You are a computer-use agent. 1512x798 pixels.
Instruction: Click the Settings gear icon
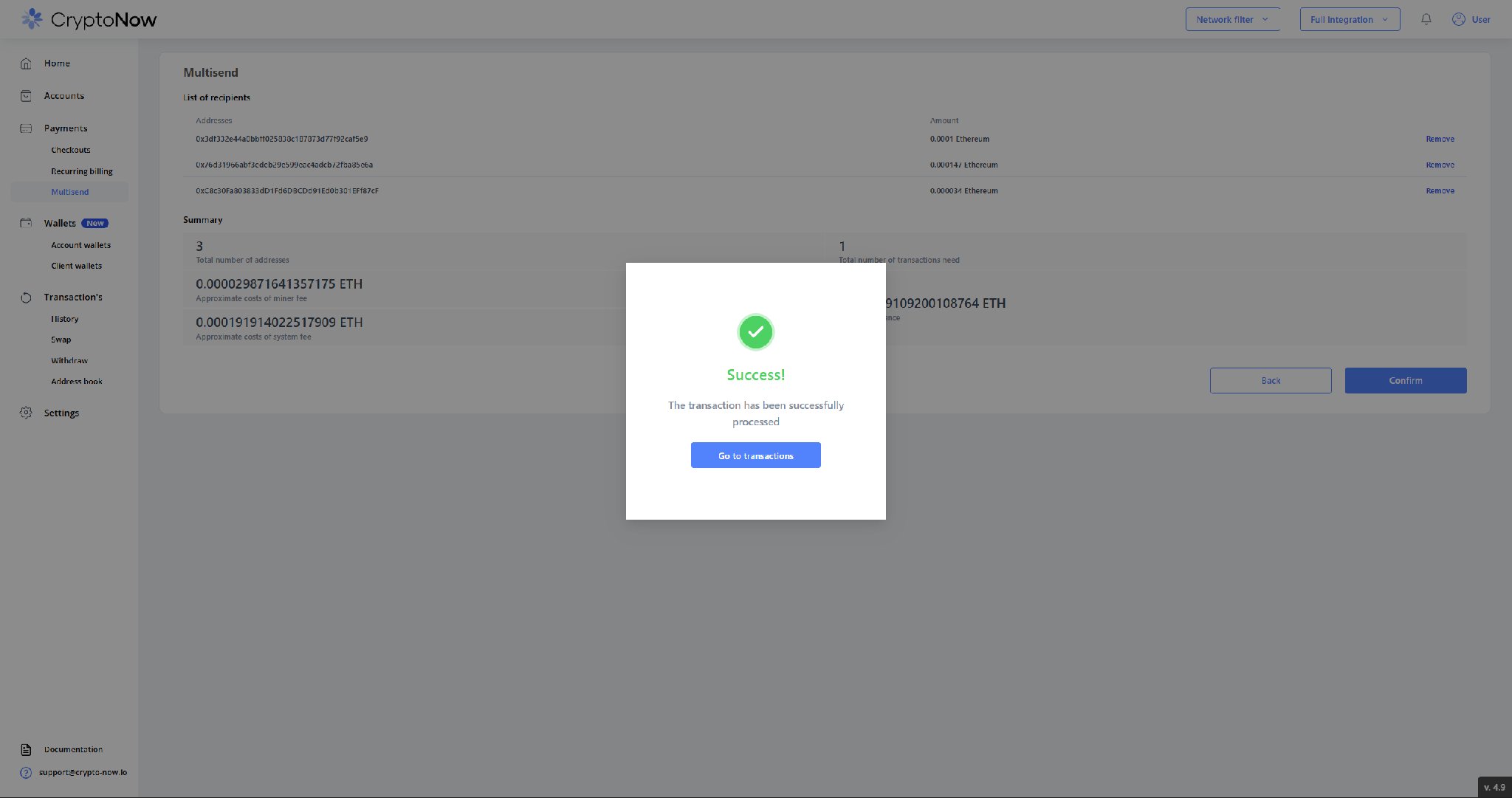tap(26, 413)
